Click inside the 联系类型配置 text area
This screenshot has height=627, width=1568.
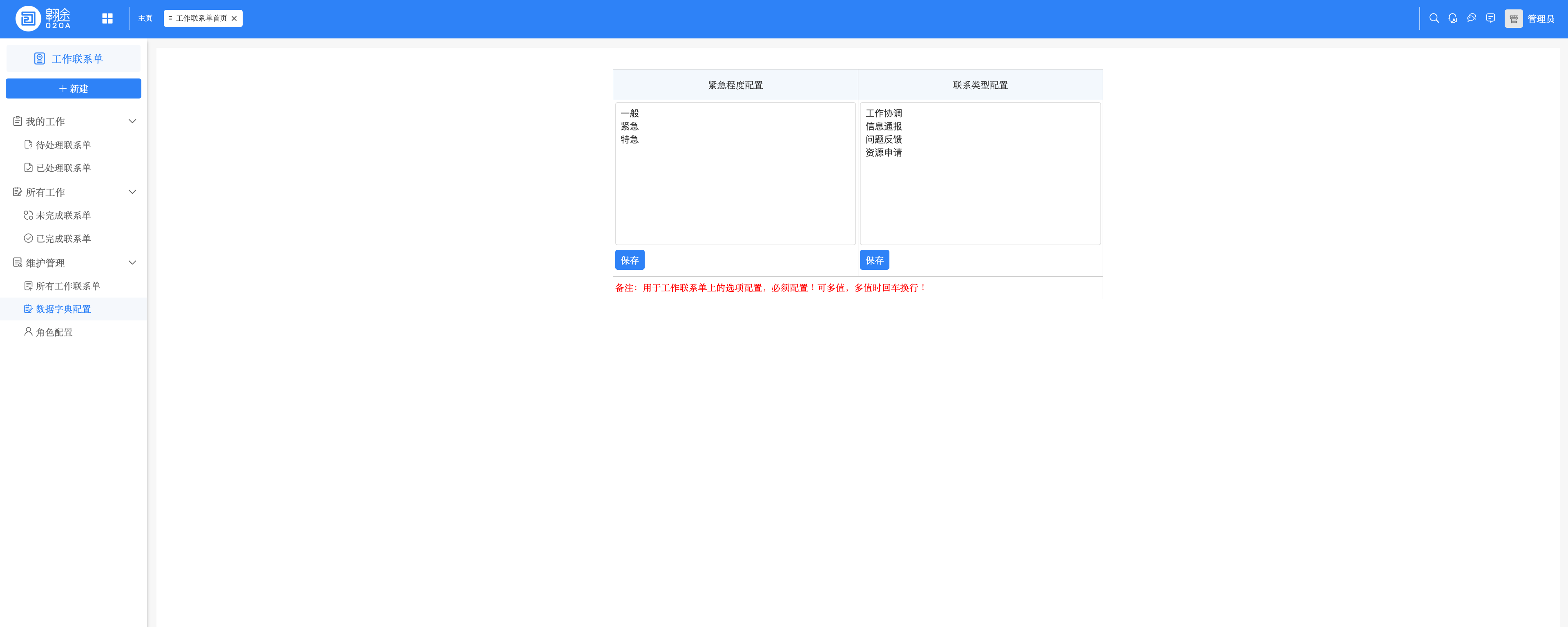tap(980, 173)
